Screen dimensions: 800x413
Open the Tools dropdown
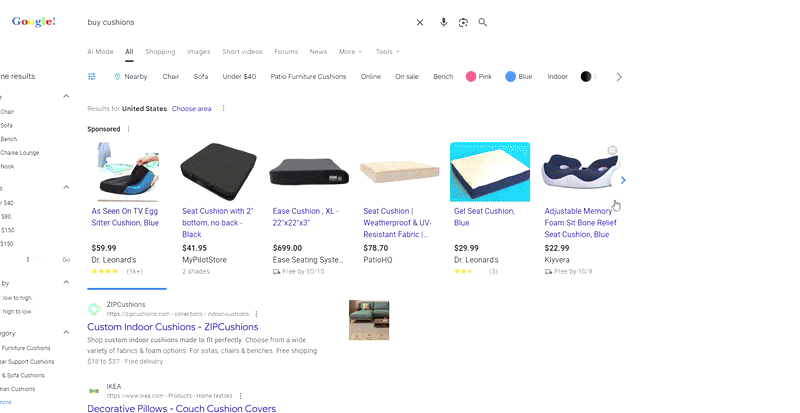click(387, 52)
